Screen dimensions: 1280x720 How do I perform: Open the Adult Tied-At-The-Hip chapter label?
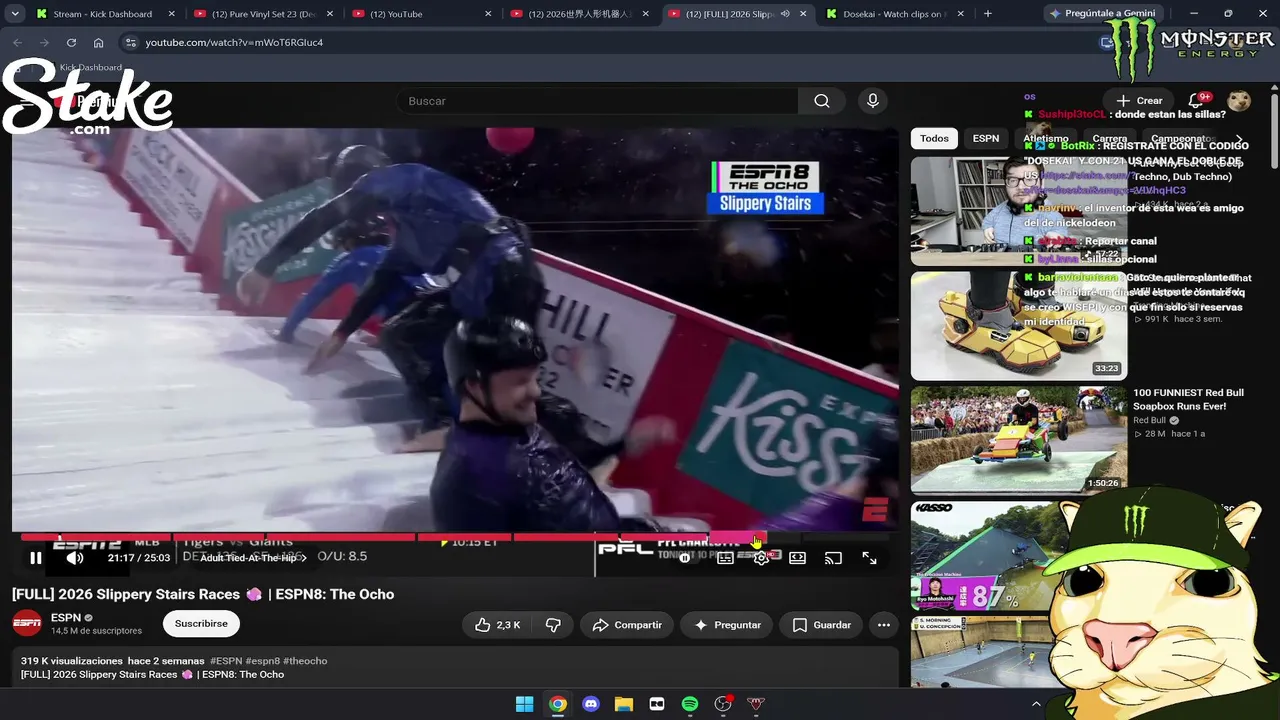point(253,558)
